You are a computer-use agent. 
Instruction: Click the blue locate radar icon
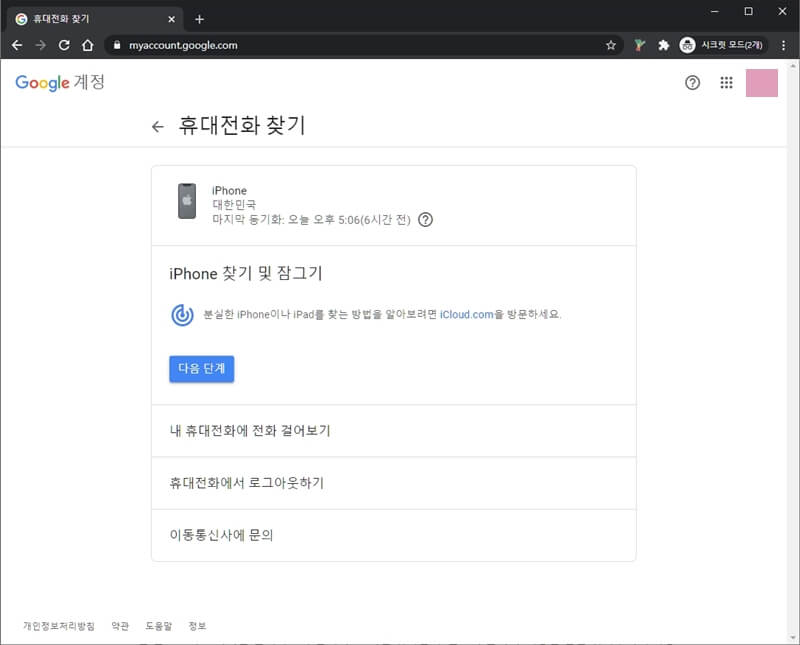pyautogui.click(x=182, y=315)
